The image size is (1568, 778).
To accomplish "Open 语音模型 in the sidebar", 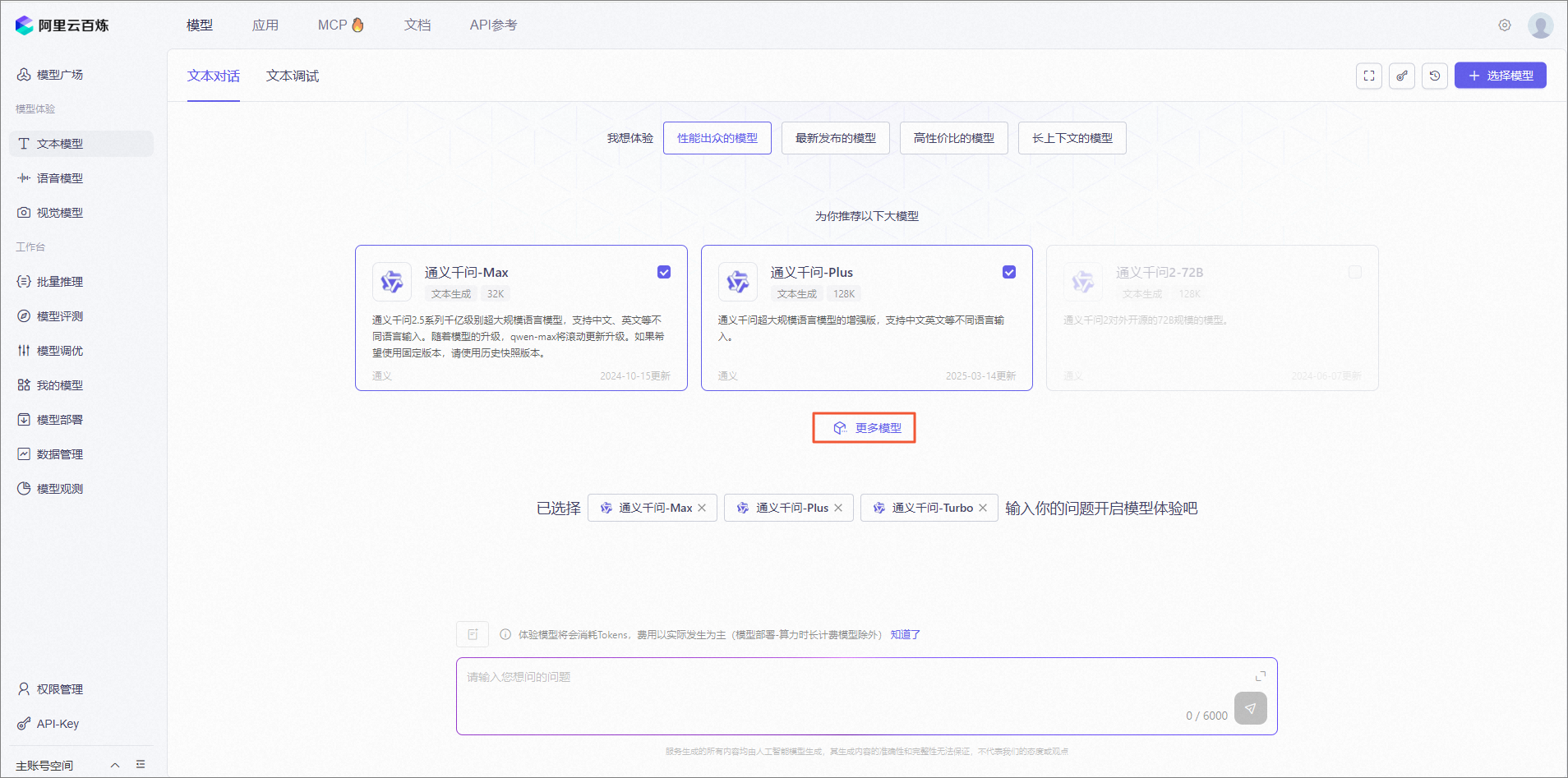I will point(81,178).
